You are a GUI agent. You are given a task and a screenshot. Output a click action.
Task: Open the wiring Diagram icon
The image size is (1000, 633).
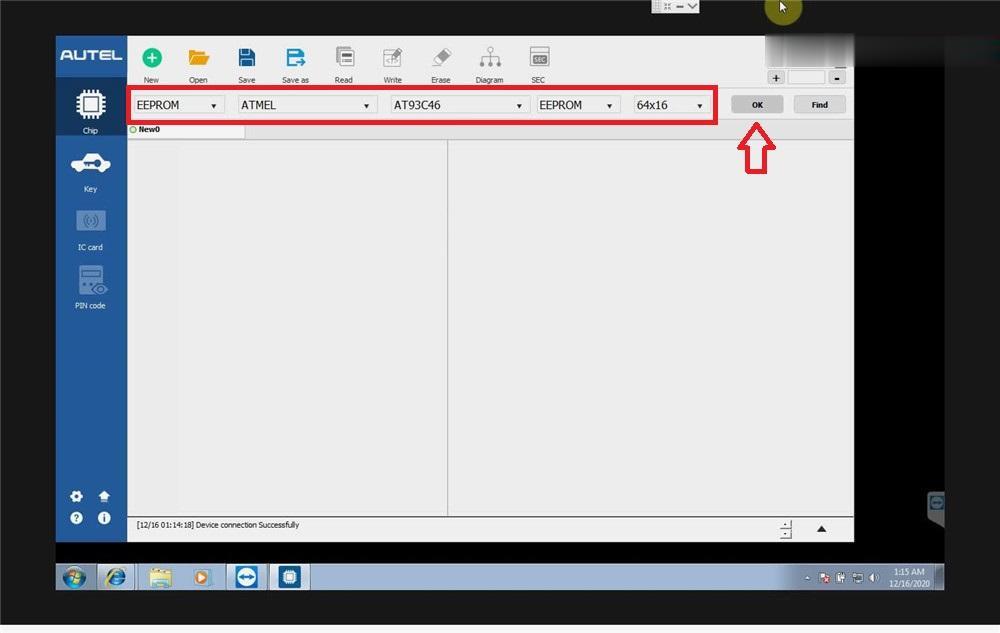tap(490, 57)
